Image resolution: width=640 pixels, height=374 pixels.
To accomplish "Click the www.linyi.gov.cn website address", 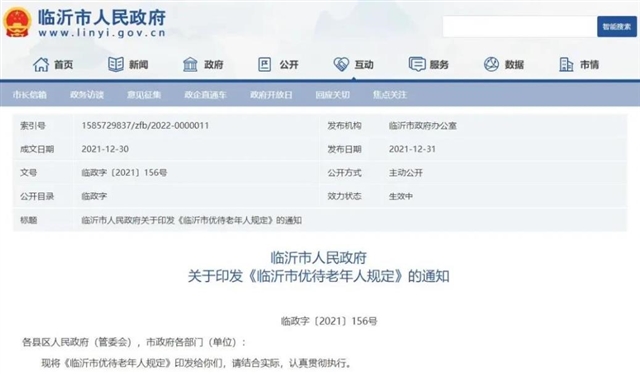I will click(102, 33).
